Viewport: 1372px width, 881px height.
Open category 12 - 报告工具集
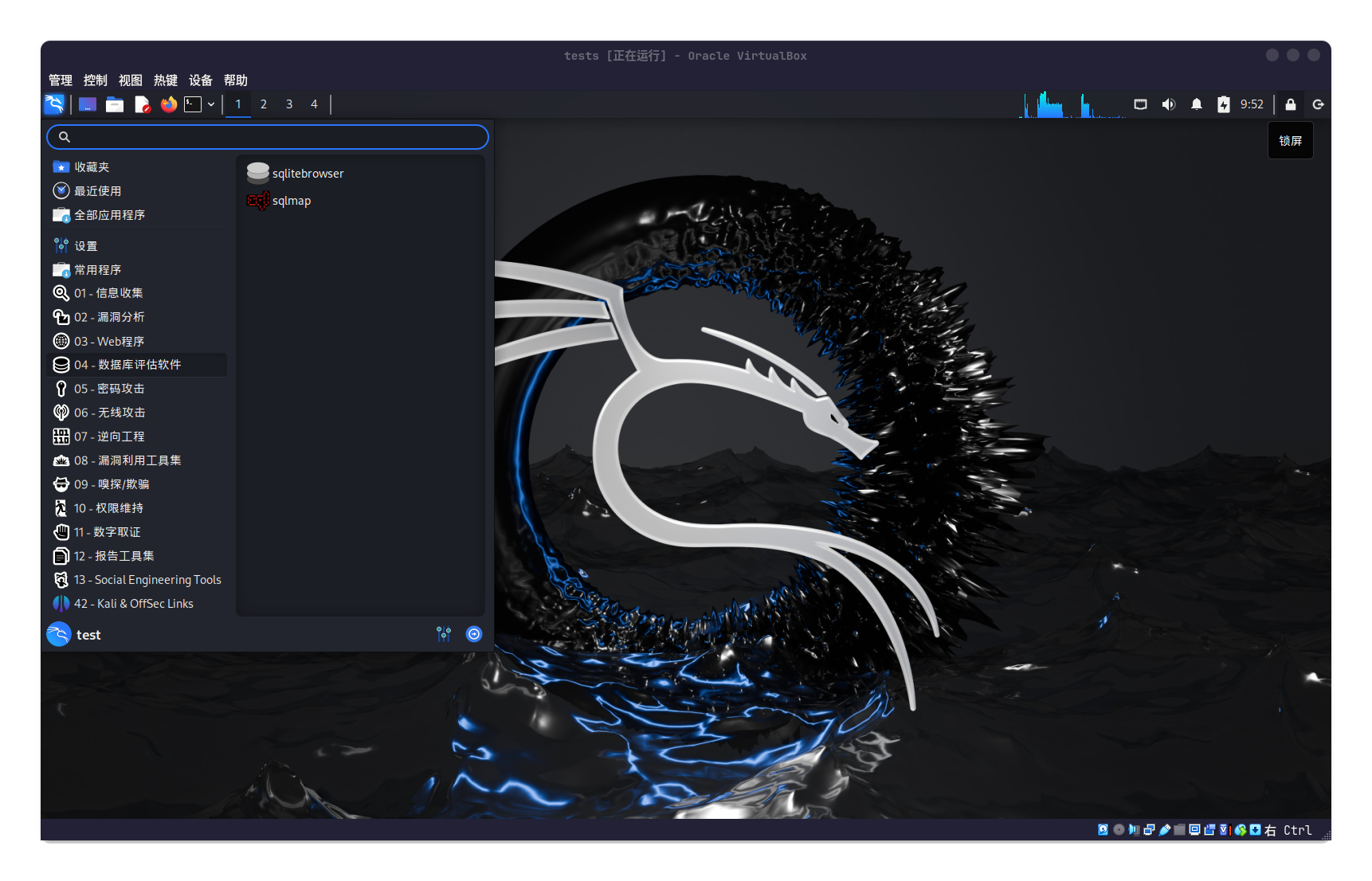point(139,556)
